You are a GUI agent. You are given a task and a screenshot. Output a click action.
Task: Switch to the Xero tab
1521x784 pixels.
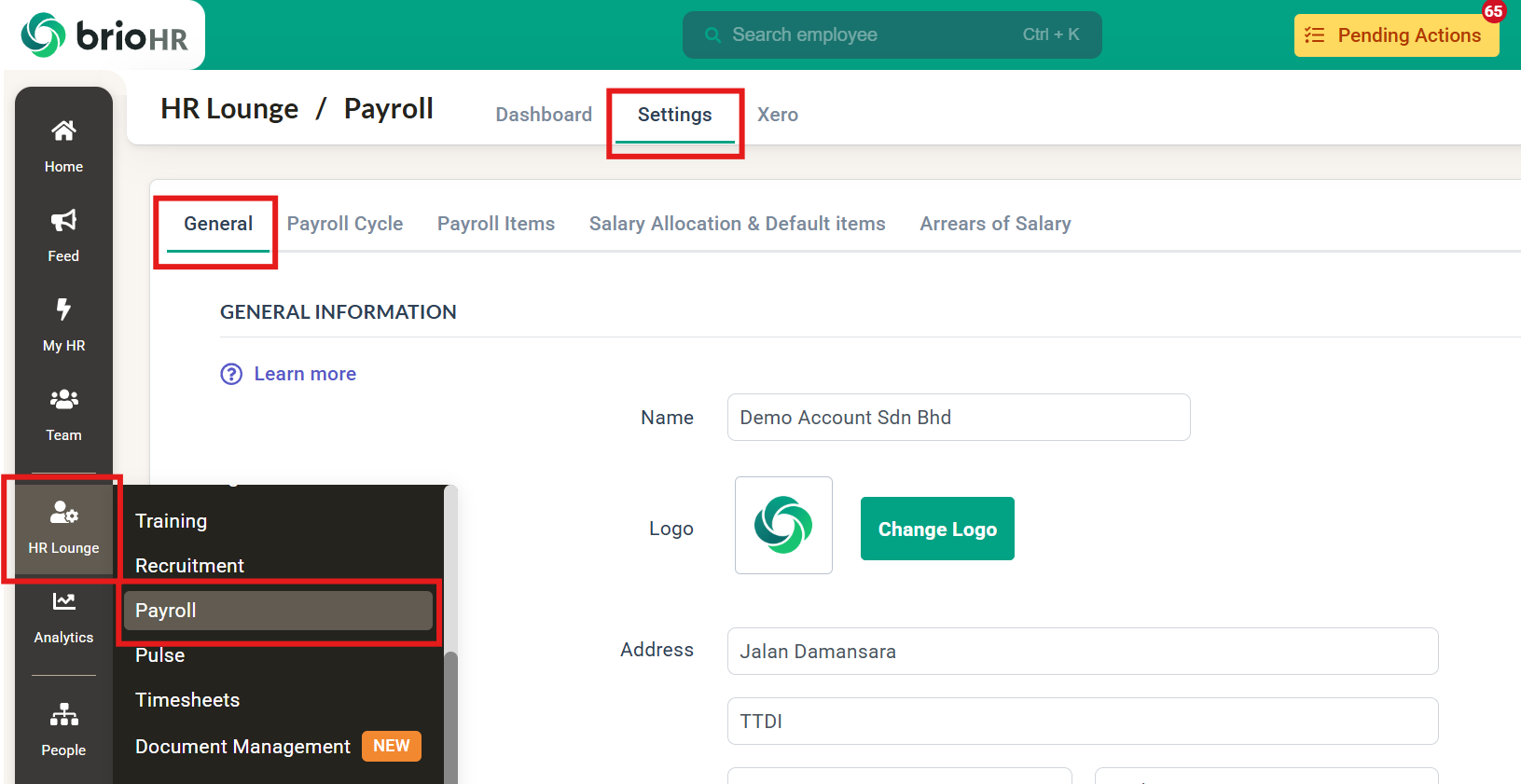pos(778,115)
